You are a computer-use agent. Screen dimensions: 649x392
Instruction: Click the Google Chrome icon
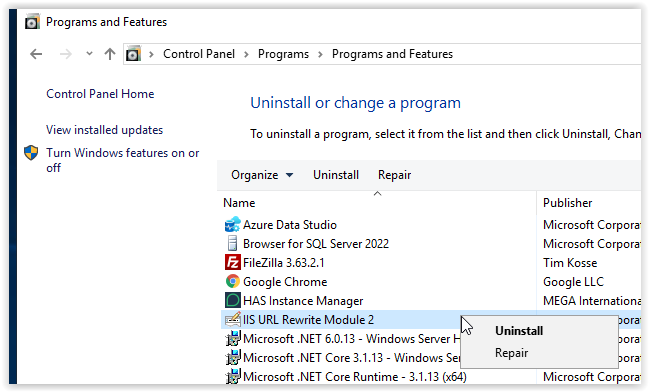click(x=233, y=281)
